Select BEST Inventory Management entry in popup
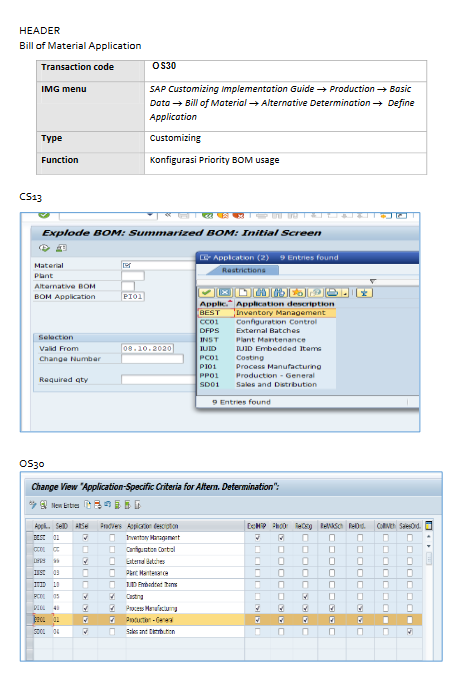Image resolution: width=468 pixels, height=674 pixels. coord(267,312)
